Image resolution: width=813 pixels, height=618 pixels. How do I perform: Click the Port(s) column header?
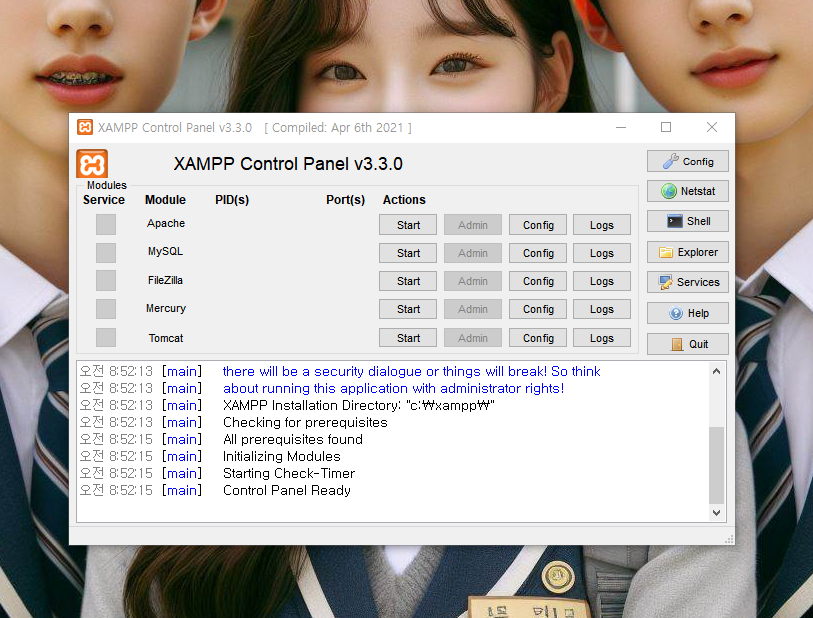coord(345,200)
